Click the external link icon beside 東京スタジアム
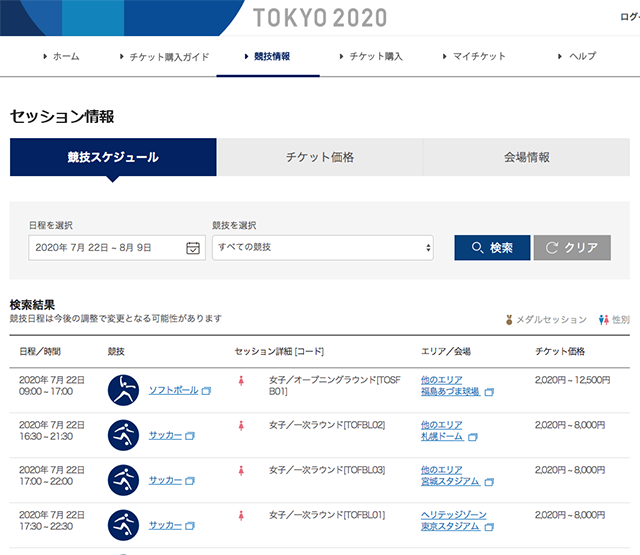 (489, 525)
